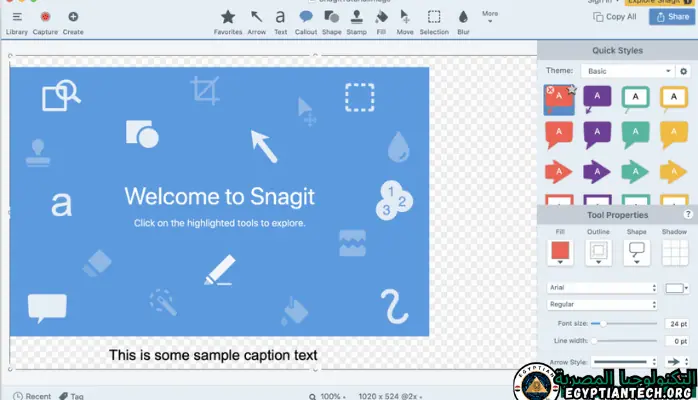Open the Arial font dropdown
This screenshot has height=400, width=698.
pyautogui.click(x=602, y=288)
